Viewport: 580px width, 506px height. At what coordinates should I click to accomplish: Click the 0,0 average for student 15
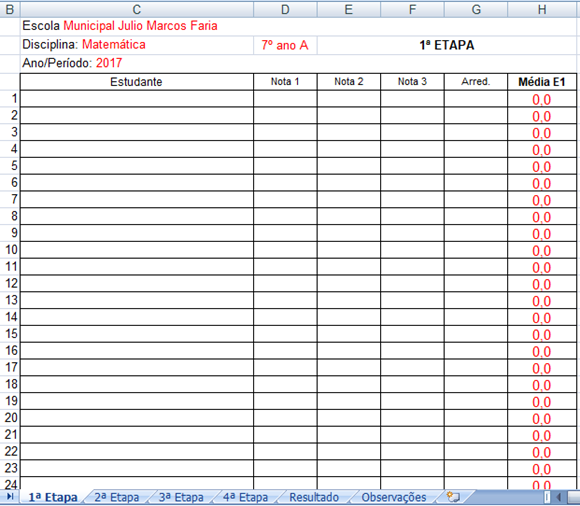tap(542, 334)
